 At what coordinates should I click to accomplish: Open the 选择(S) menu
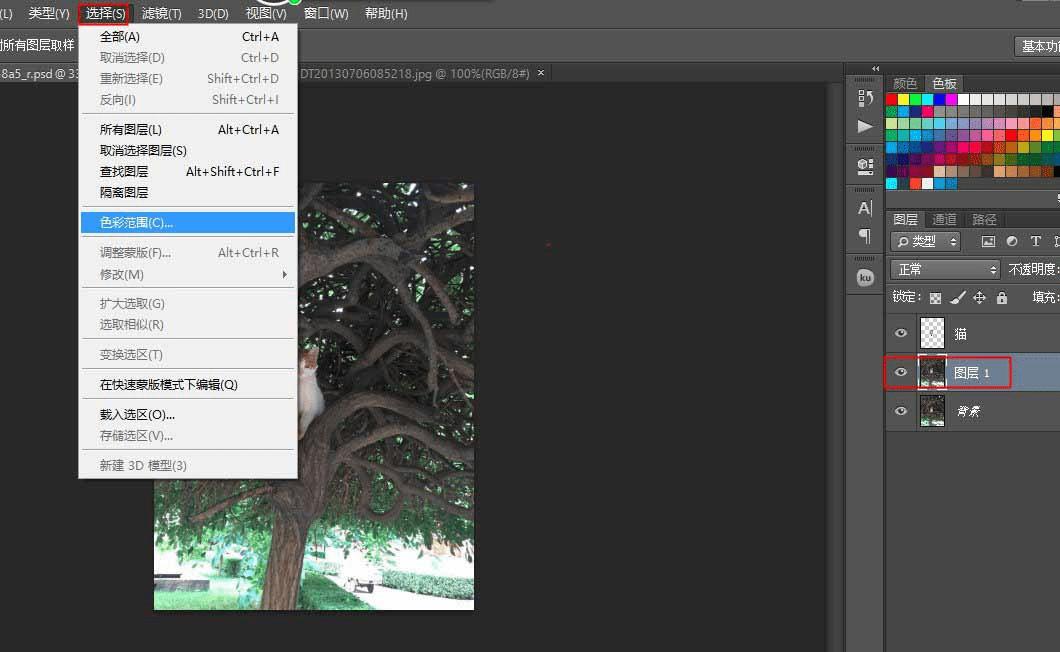point(105,14)
